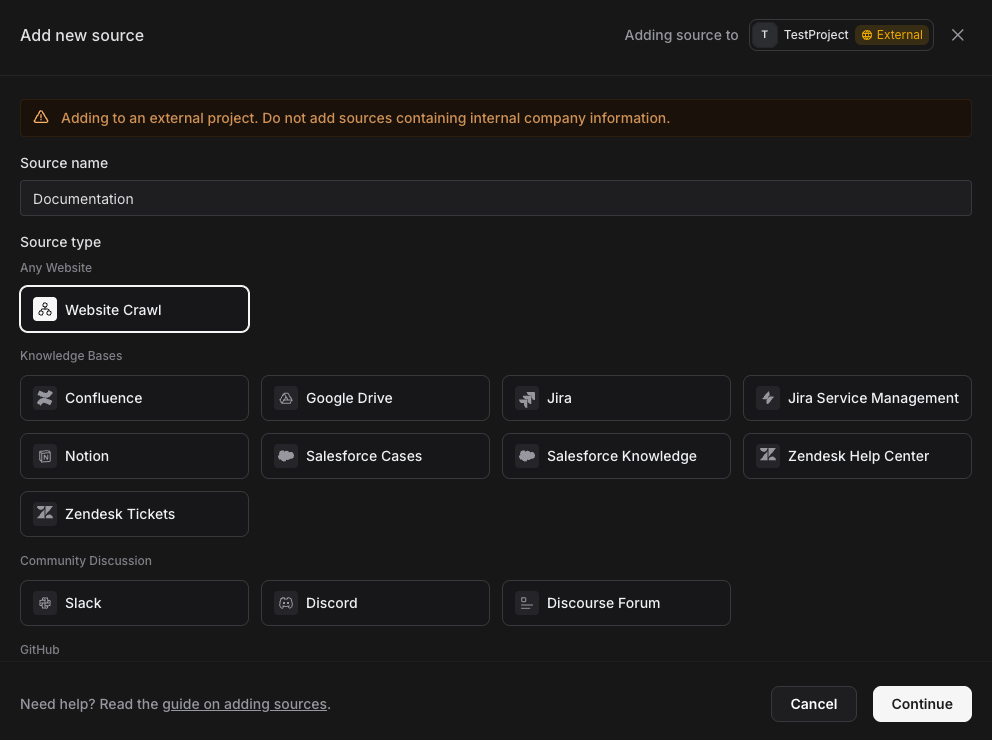Viewport: 992px width, 740px height.
Task: Focus the Source name input field
Action: click(x=496, y=198)
